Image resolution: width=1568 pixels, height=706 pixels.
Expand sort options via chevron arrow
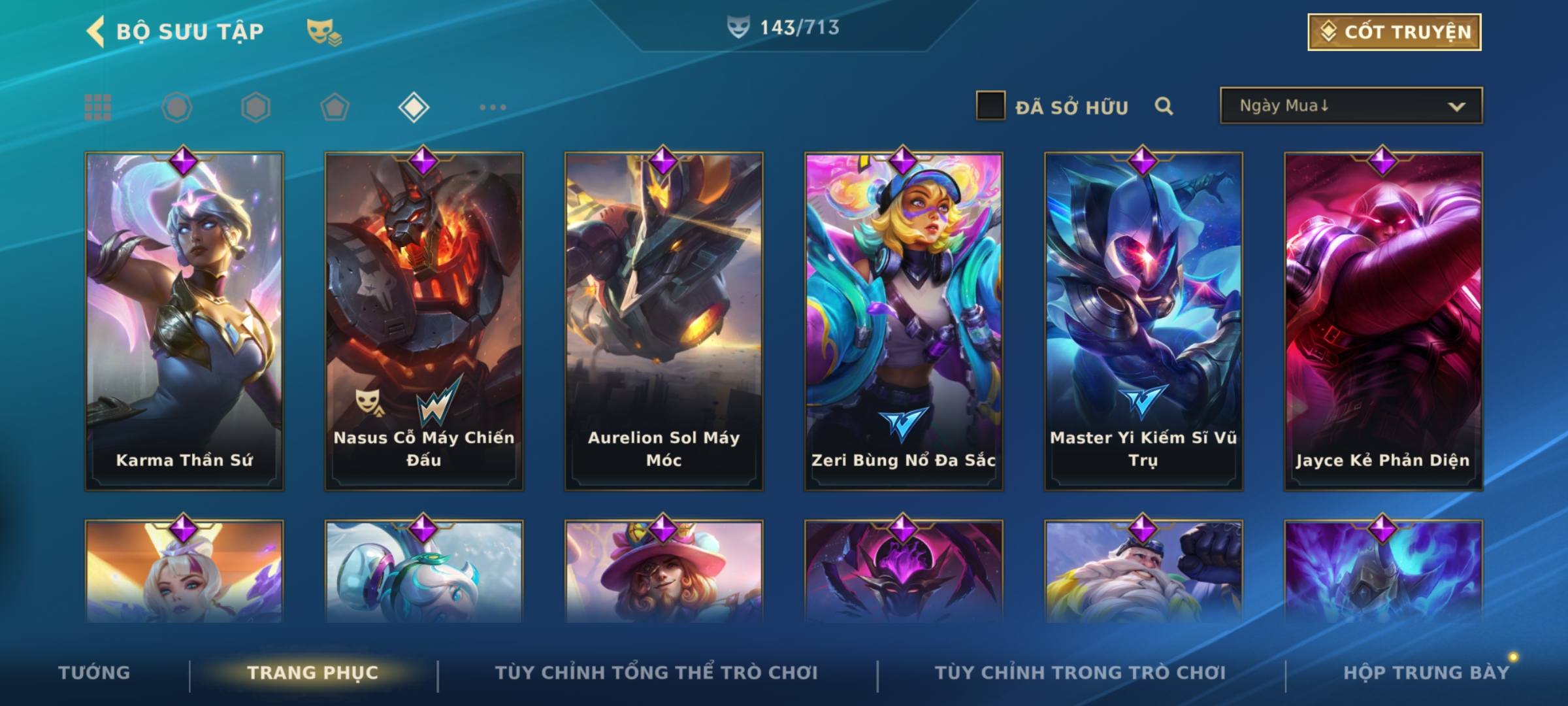coord(1456,107)
